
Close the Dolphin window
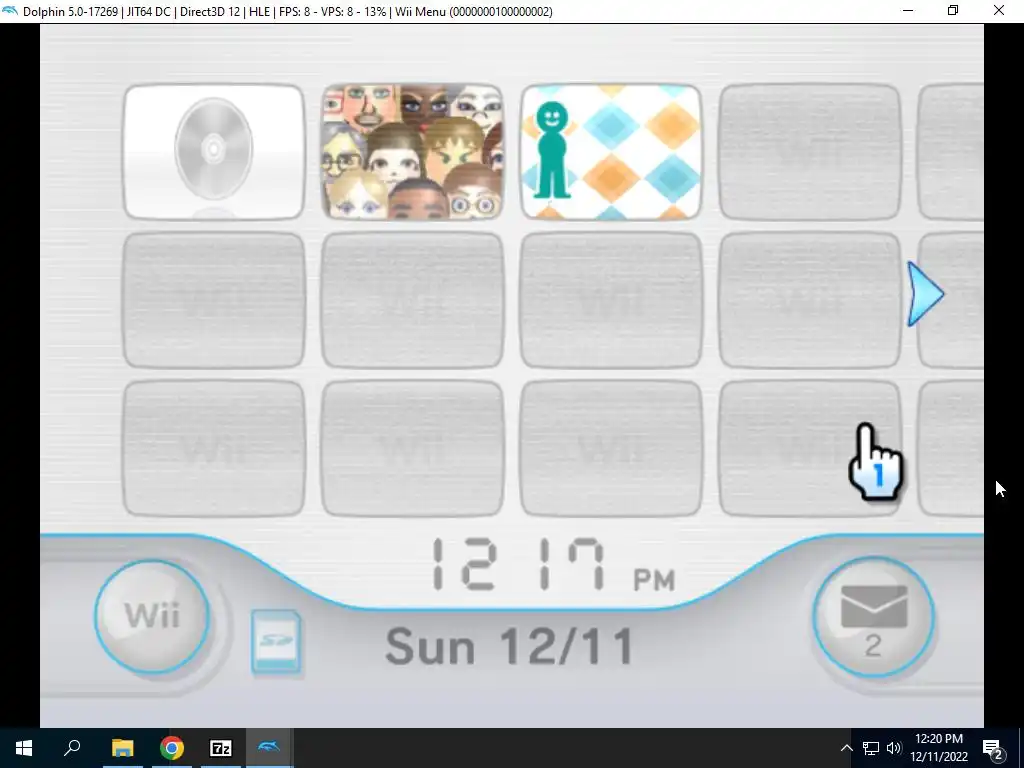999,10
